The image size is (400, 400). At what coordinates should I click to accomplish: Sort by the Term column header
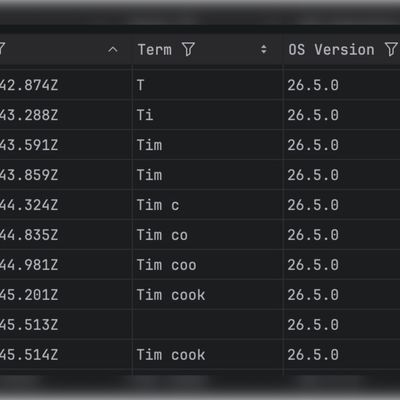(x=155, y=50)
